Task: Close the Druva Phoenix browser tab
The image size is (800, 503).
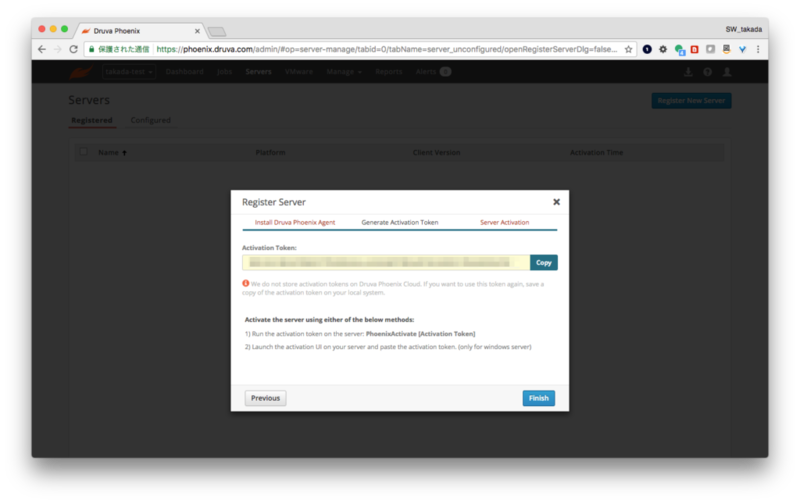Action: (x=197, y=31)
